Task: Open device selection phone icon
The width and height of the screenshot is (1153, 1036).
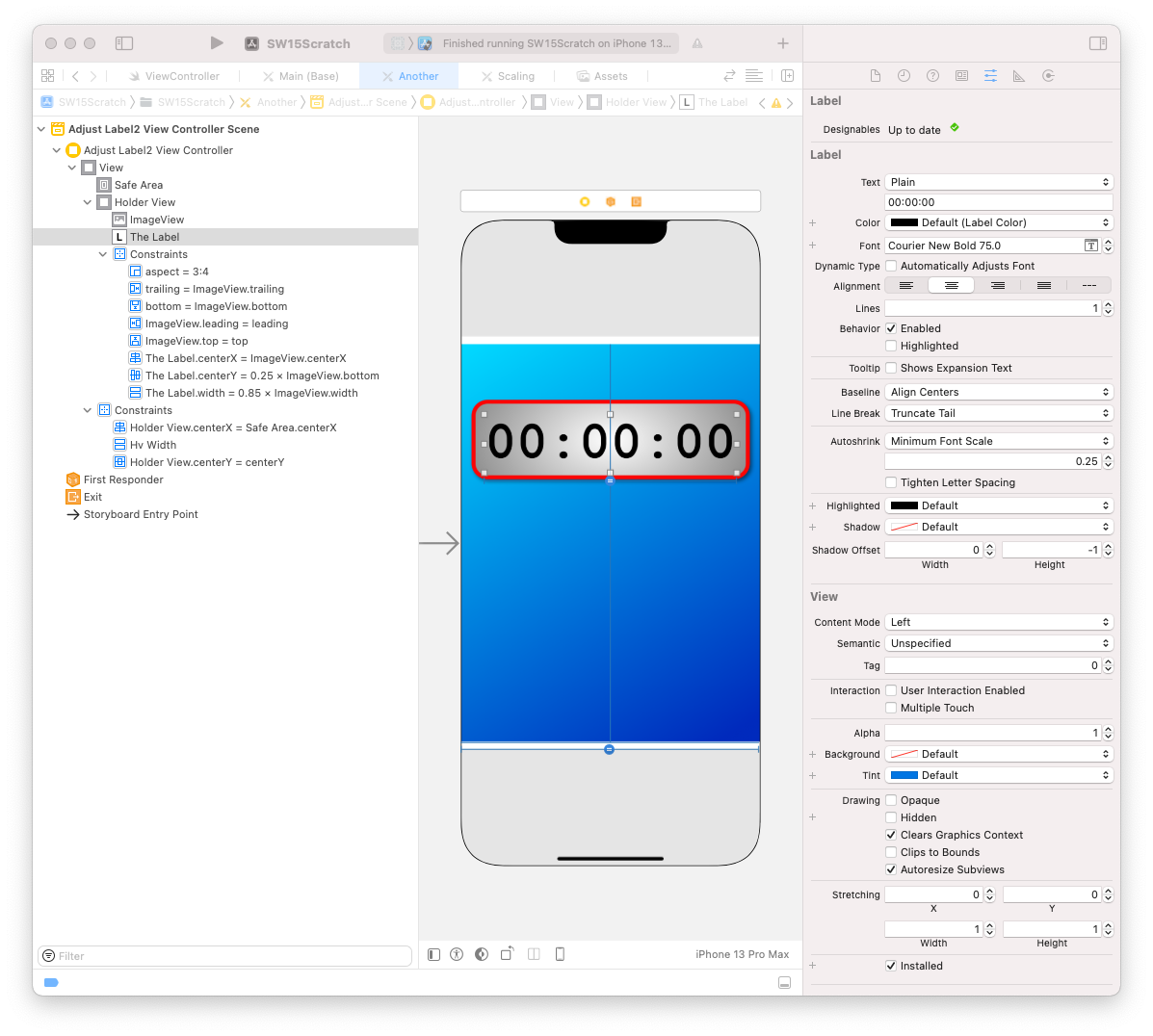Action: pyautogui.click(x=560, y=954)
